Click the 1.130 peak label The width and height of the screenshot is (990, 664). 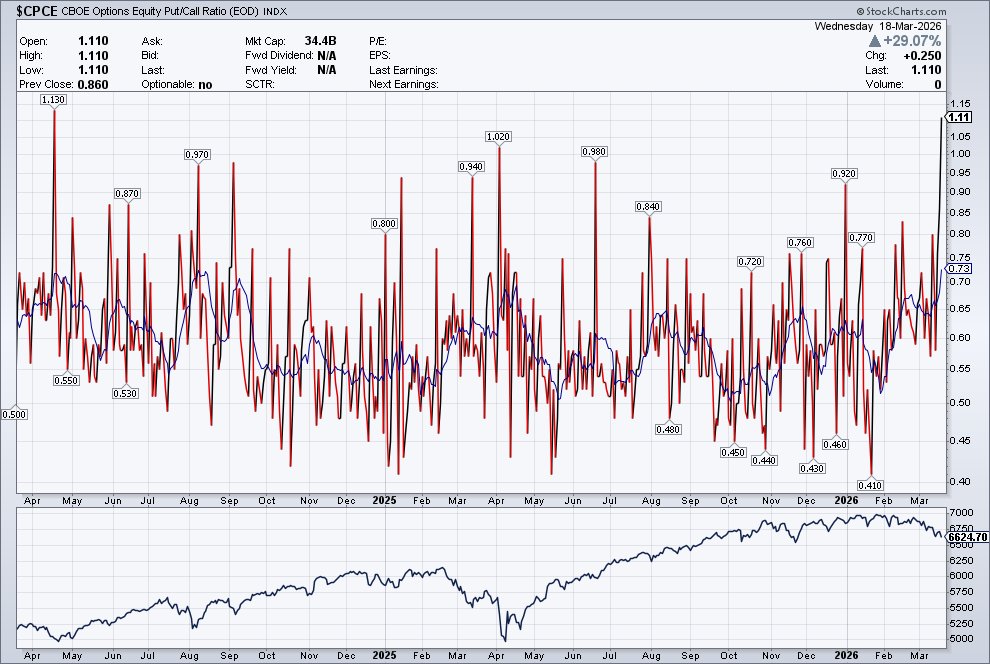(x=53, y=100)
